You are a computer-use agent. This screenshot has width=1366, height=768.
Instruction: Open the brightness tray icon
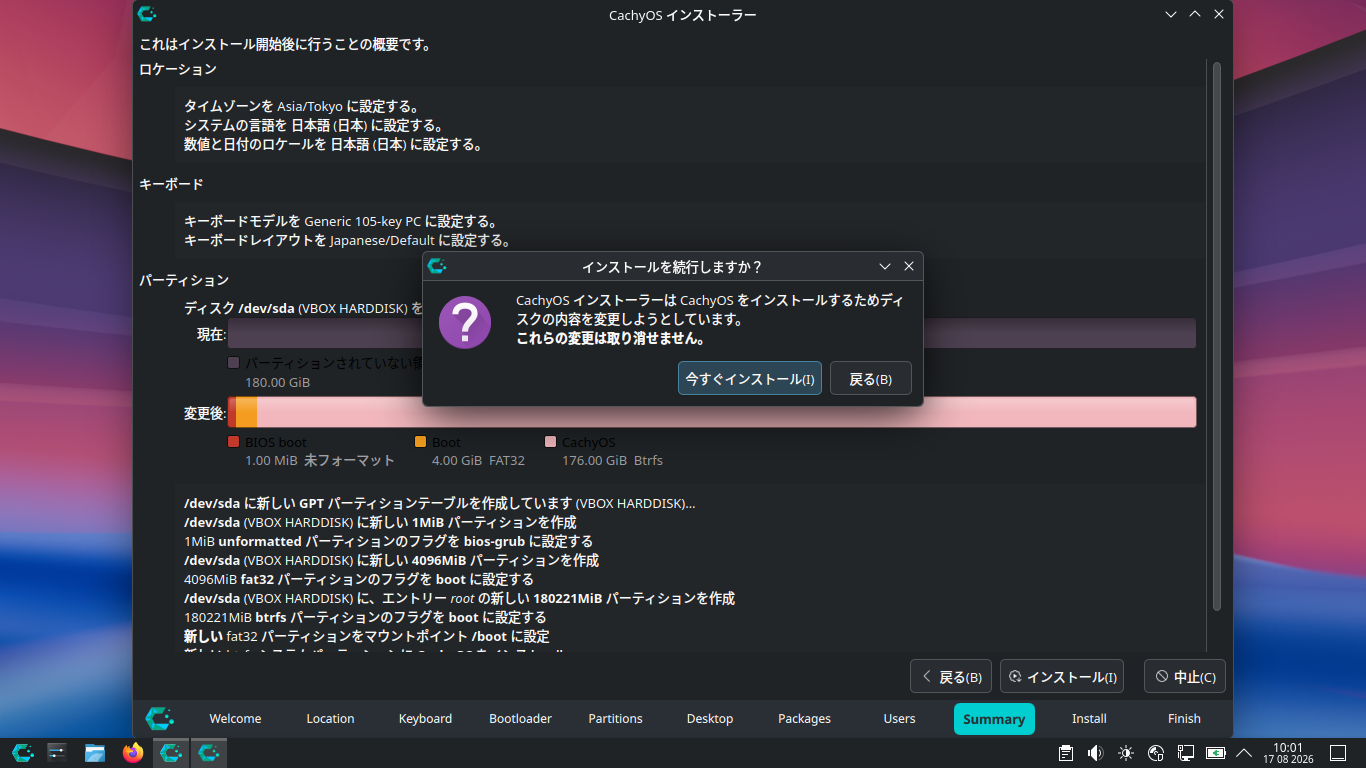1126,753
